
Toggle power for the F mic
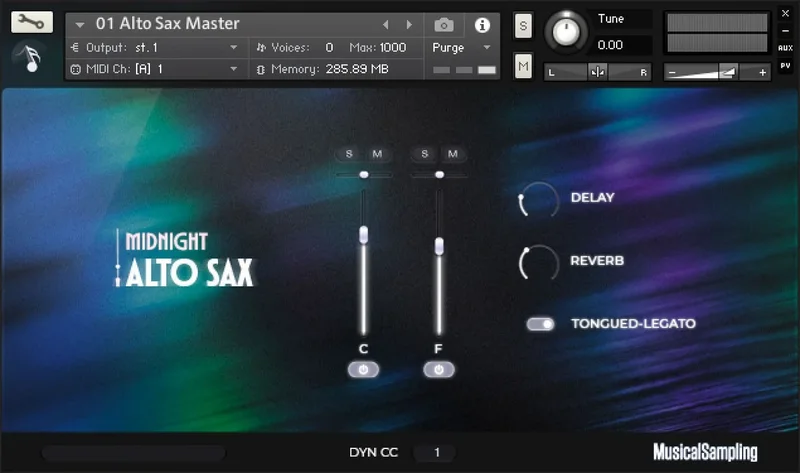(x=439, y=369)
